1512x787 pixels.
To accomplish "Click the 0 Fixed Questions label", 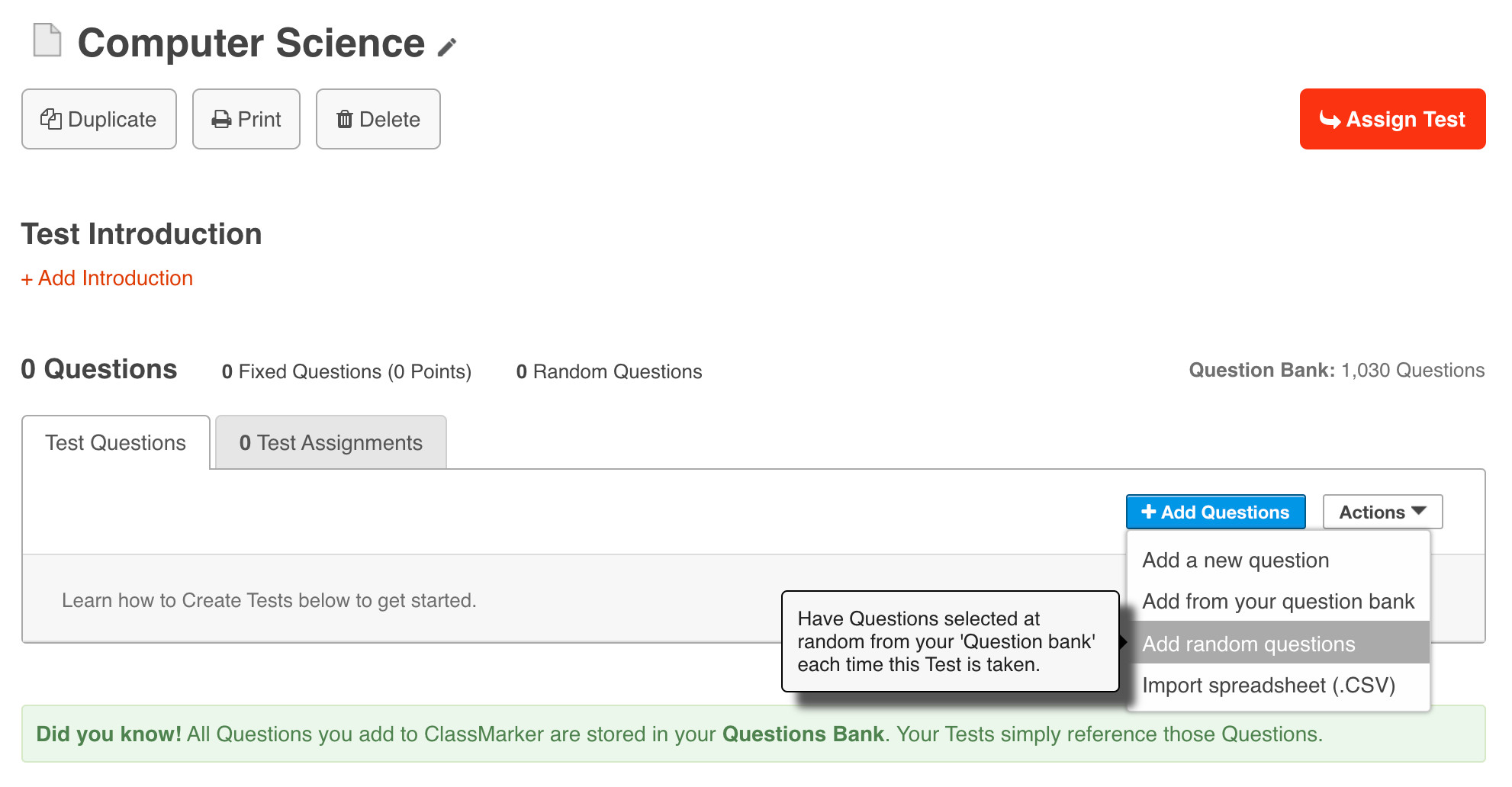I will [346, 371].
